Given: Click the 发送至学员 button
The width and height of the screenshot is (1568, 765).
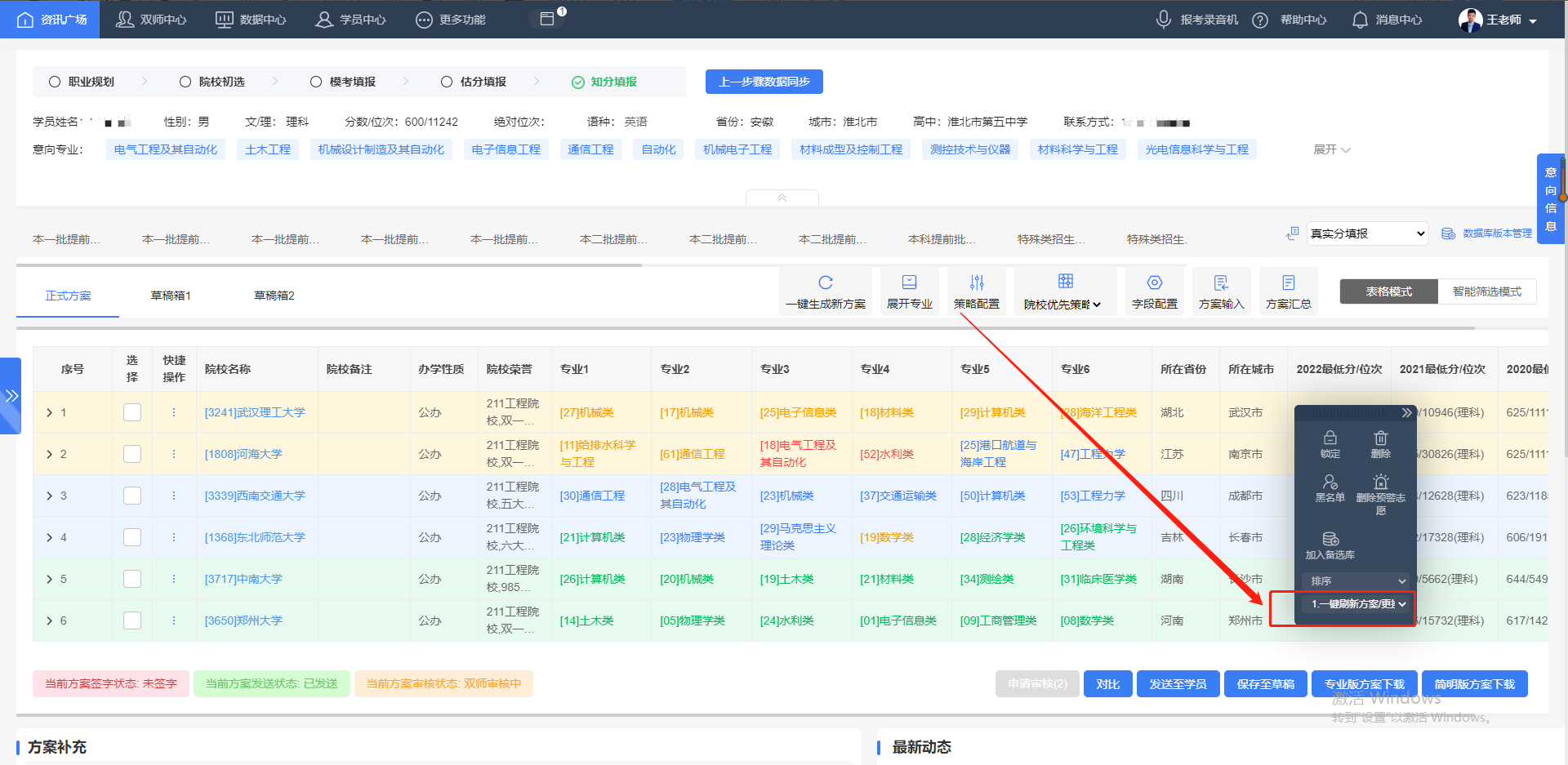Looking at the screenshot, I should point(1178,683).
